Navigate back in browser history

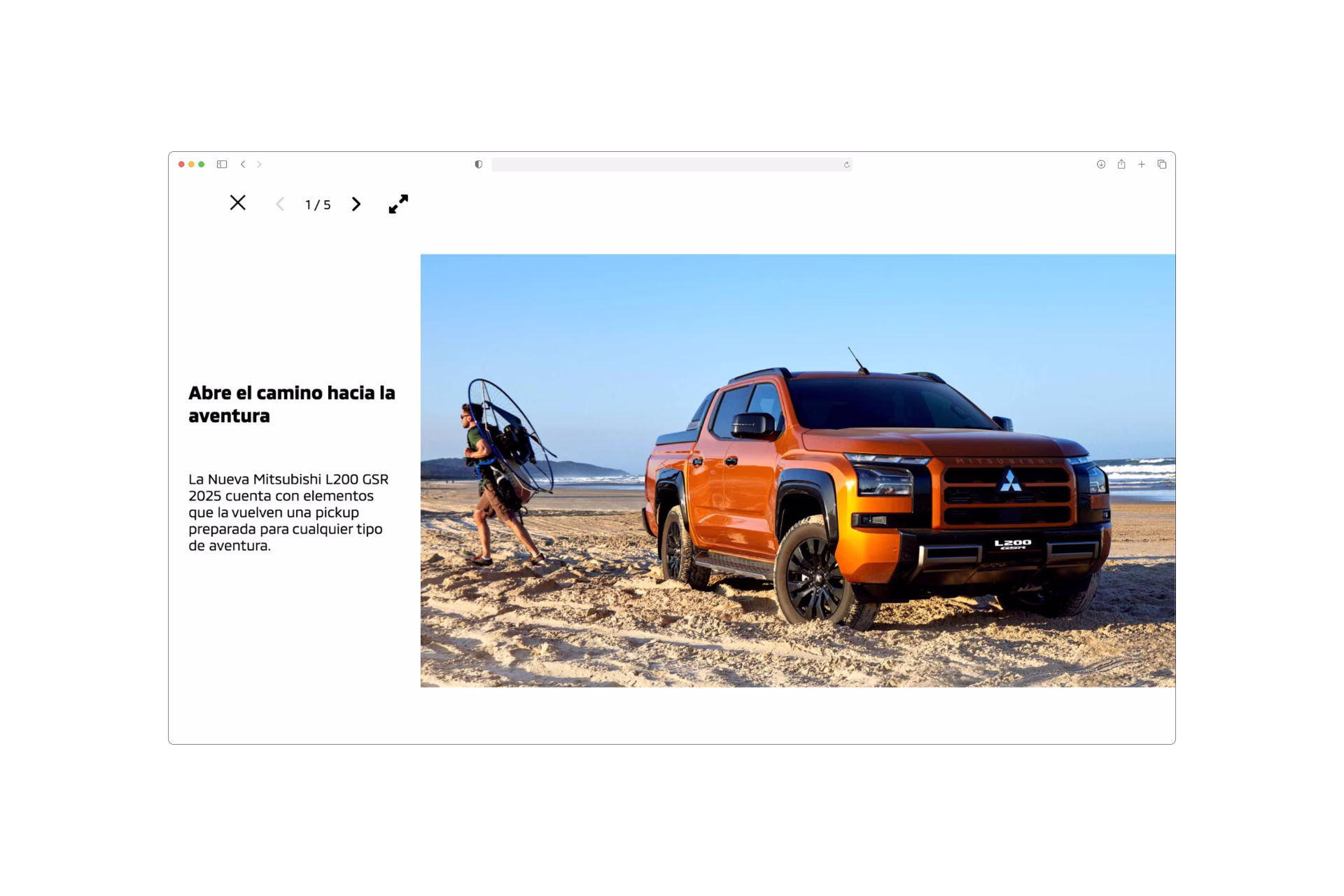tap(243, 164)
